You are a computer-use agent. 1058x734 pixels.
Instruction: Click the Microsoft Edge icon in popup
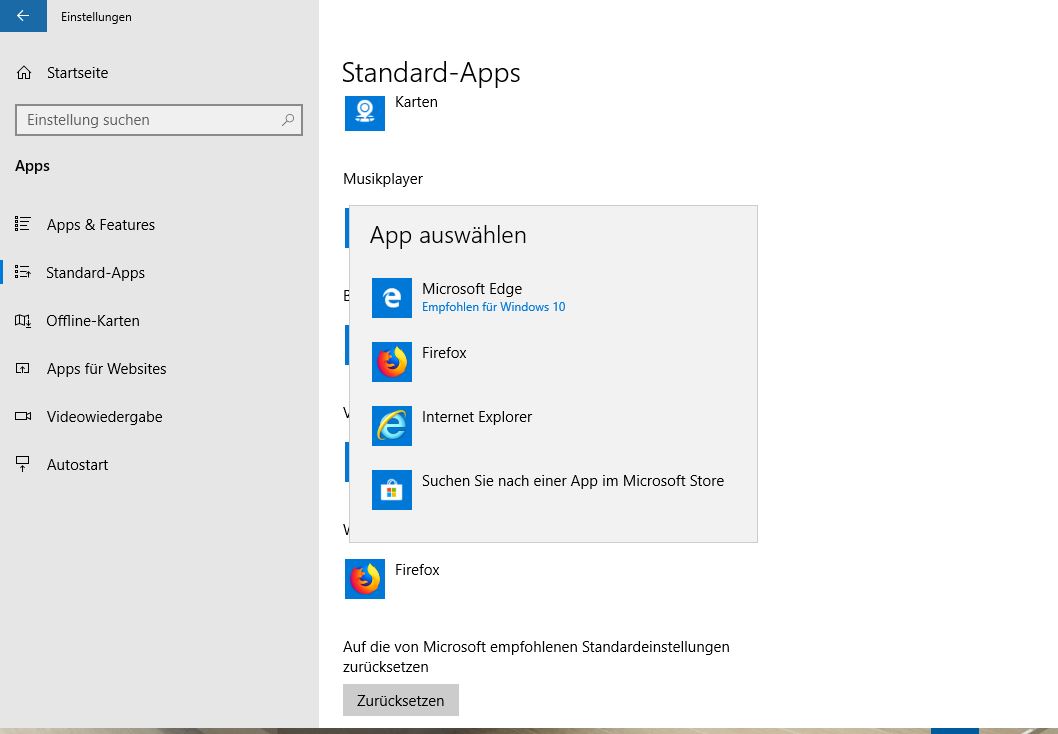[x=391, y=298]
